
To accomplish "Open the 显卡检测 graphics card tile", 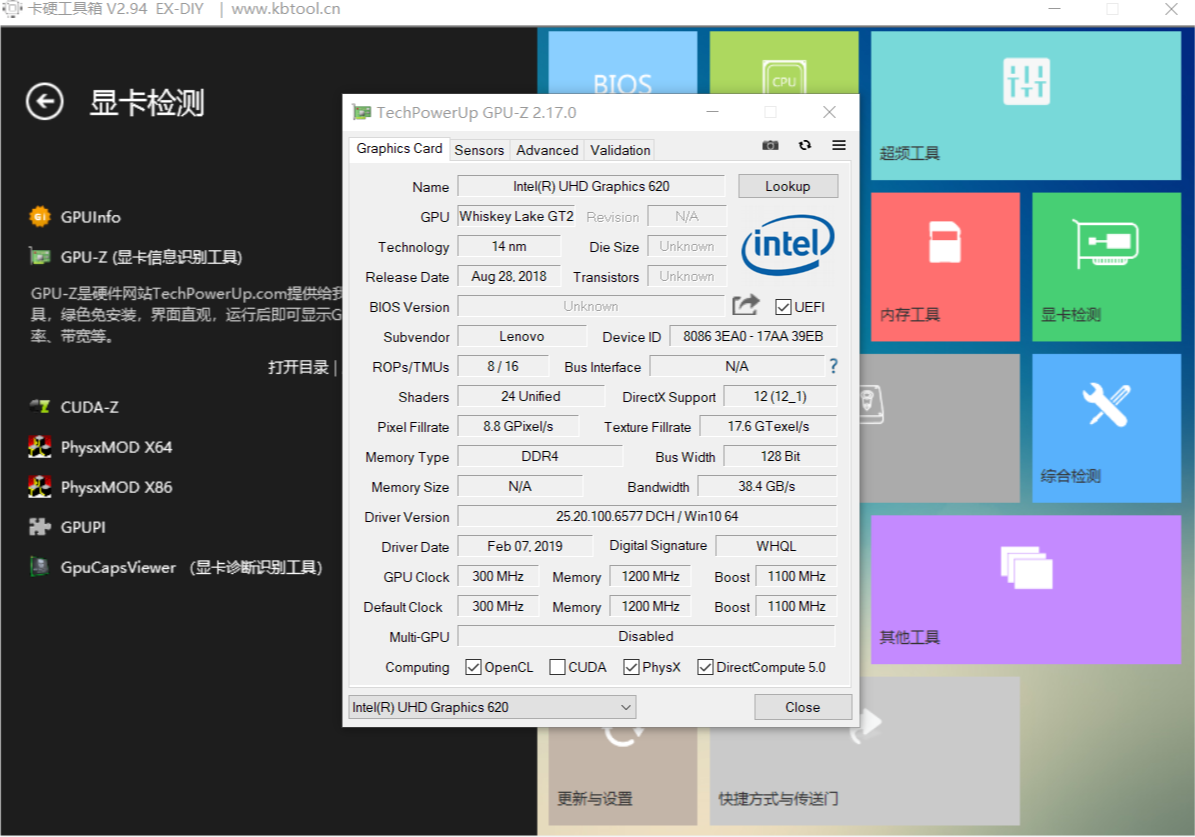I will [1107, 267].
